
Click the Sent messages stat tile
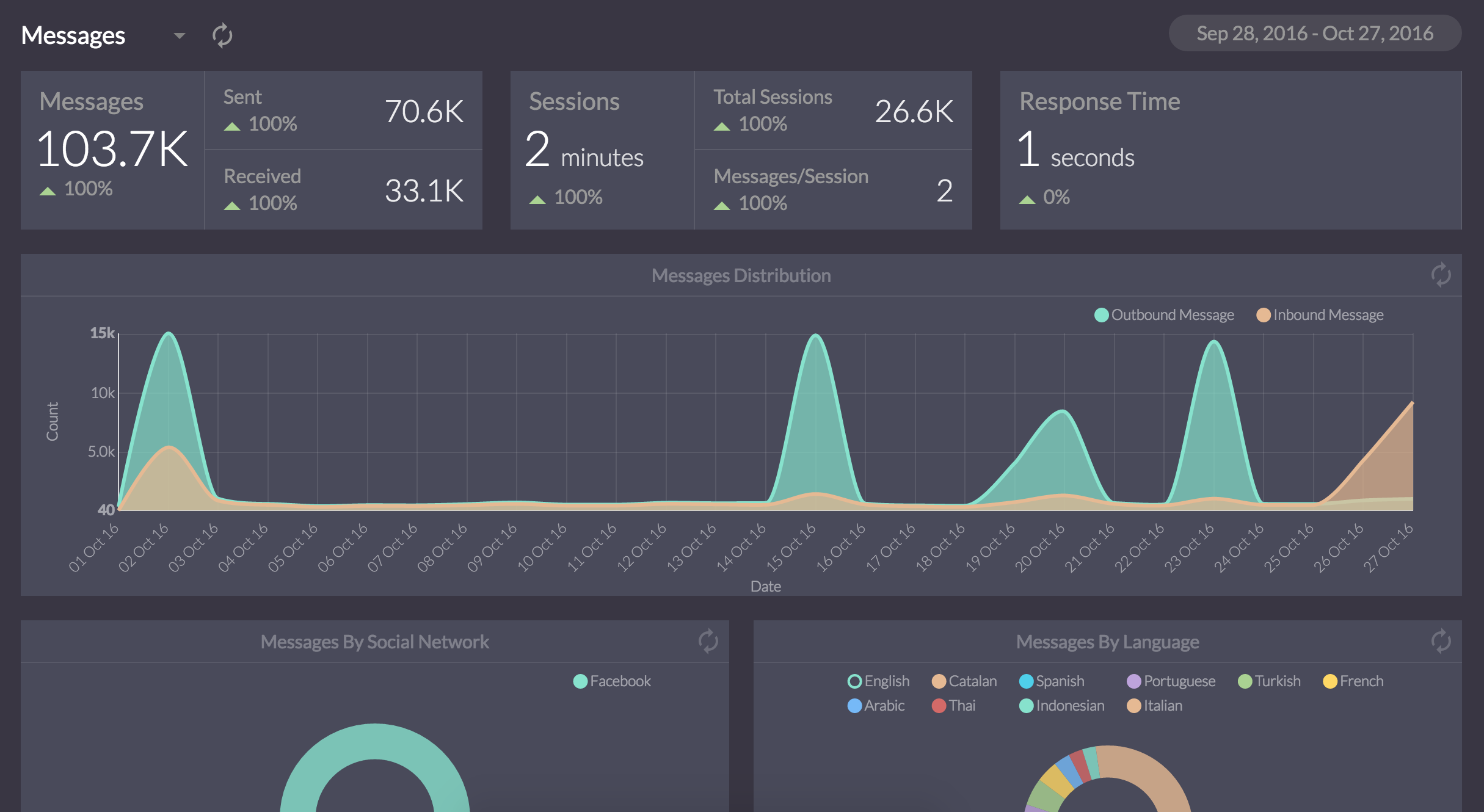click(343, 111)
